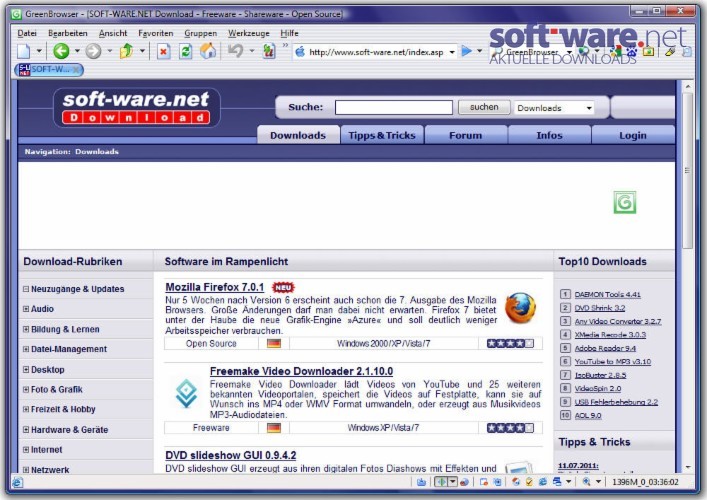707x500 pixels.
Task: Refresh the page with green arrows icon
Action: click(185, 51)
